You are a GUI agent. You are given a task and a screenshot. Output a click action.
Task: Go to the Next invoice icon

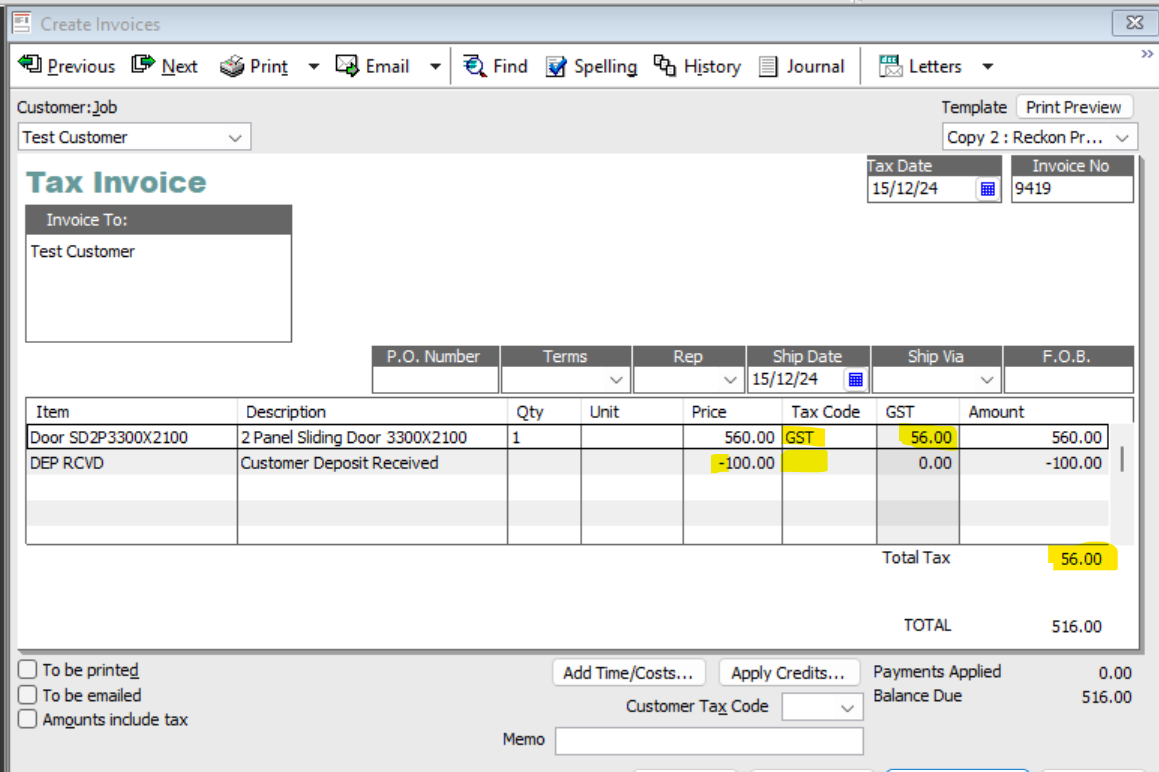click(x=143, y=64)
